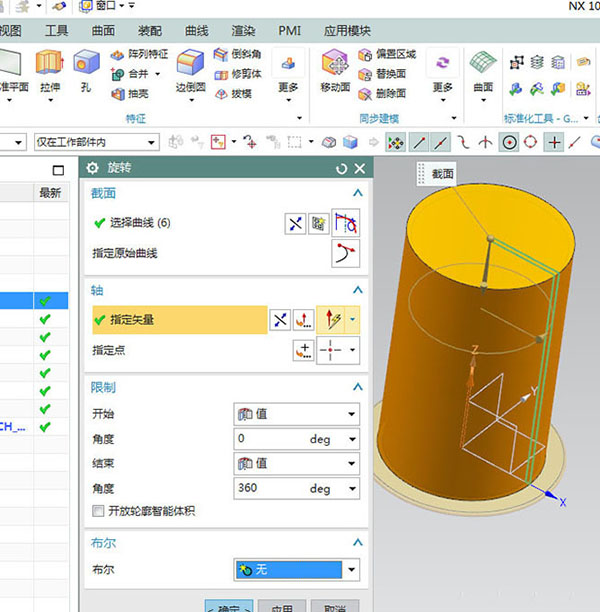
Task: Click the Unite (合并) tool icon
Action: point(117,74)
